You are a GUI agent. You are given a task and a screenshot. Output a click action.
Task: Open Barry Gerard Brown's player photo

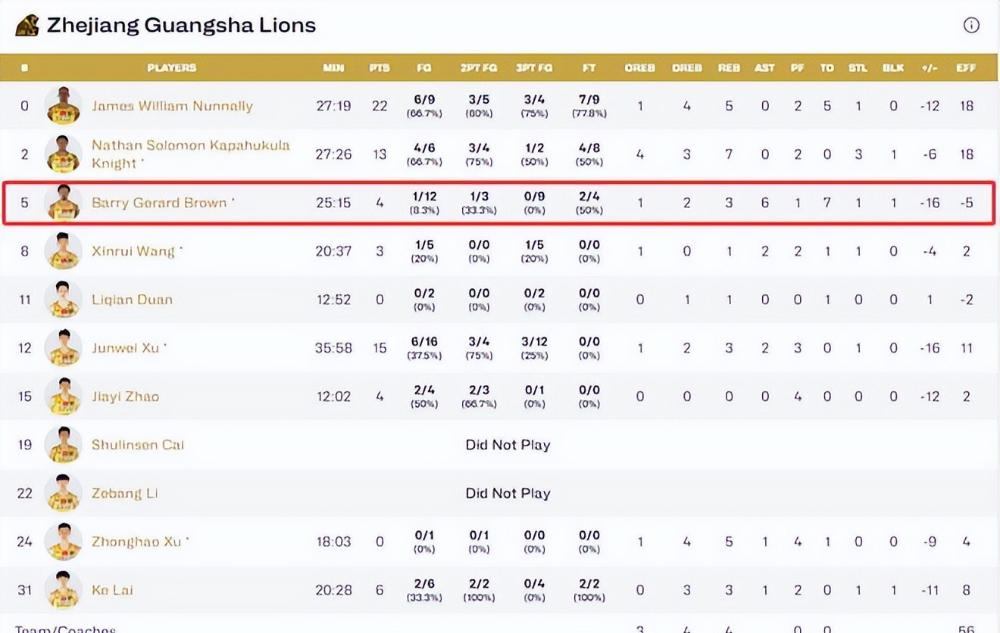click(63, 202)
